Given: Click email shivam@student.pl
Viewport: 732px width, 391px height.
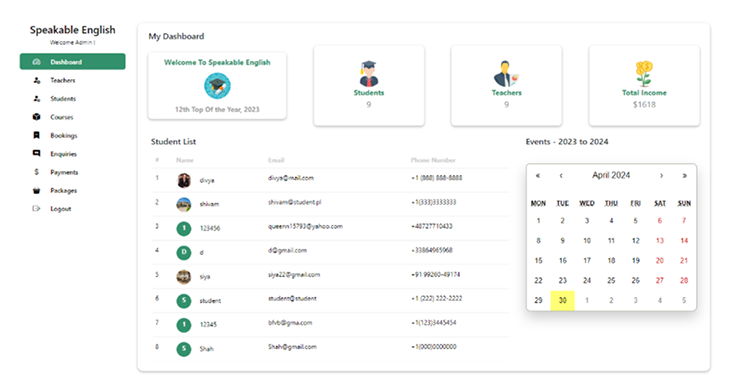Looking at the screenshot, I should pyautogui.click(x=295, y=202).
